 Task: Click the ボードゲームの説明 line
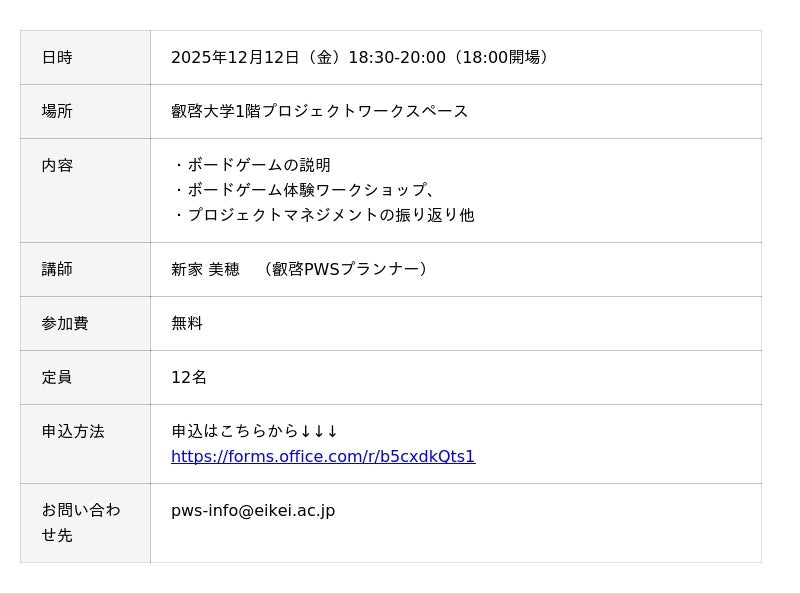coord(258,166)
